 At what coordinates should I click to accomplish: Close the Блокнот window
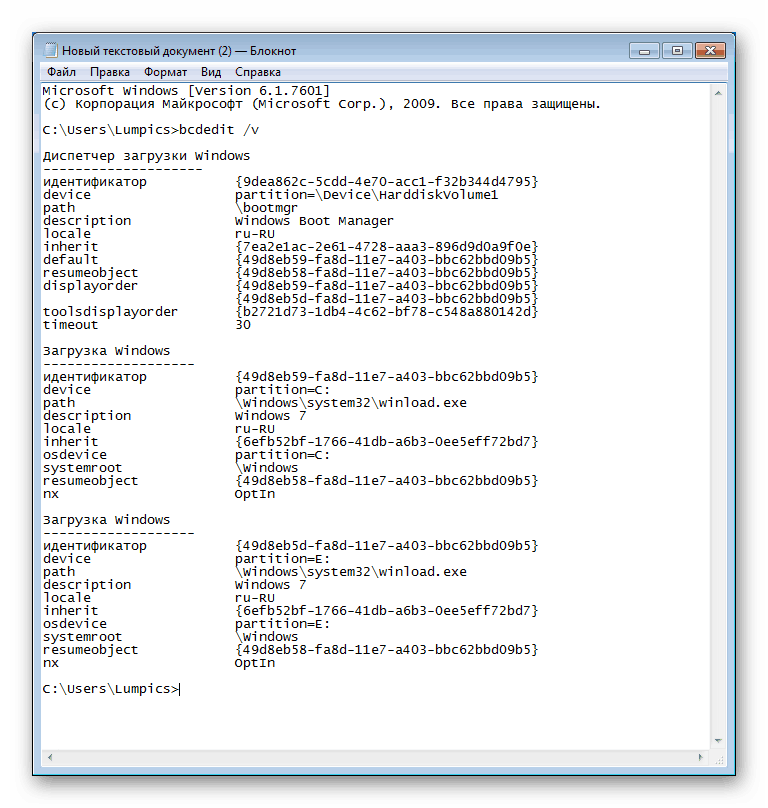tap(710, 50)
